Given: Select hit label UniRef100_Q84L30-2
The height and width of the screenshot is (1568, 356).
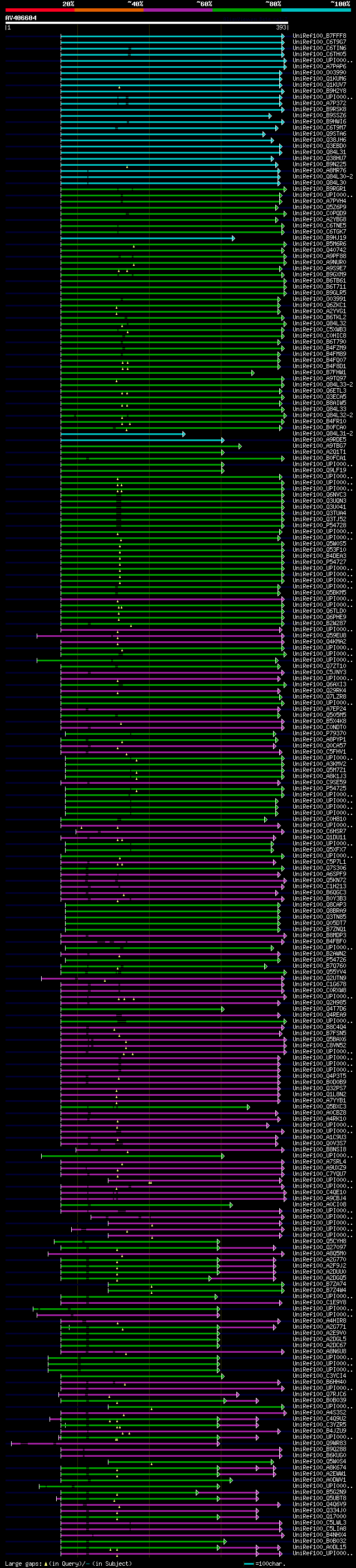Looking at the screenshot, I should click(x=323, y=176).
